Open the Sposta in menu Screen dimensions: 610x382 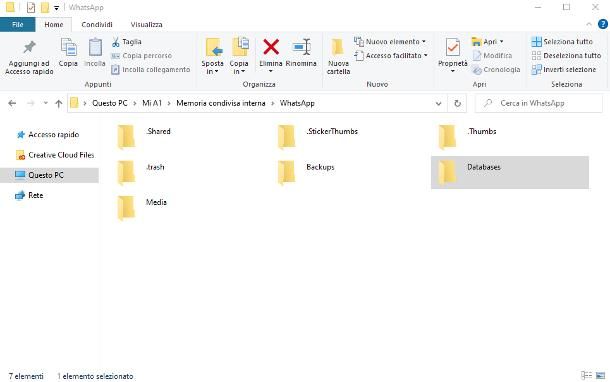212,56
